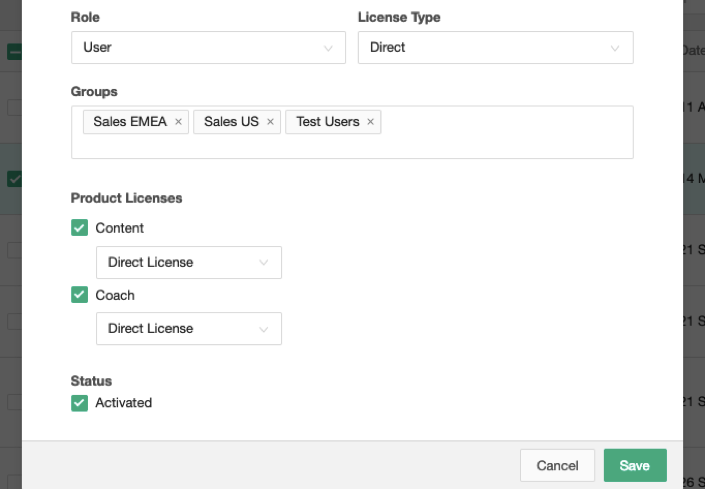
Task: Click the Coach label text
Action: click(115, 295)
